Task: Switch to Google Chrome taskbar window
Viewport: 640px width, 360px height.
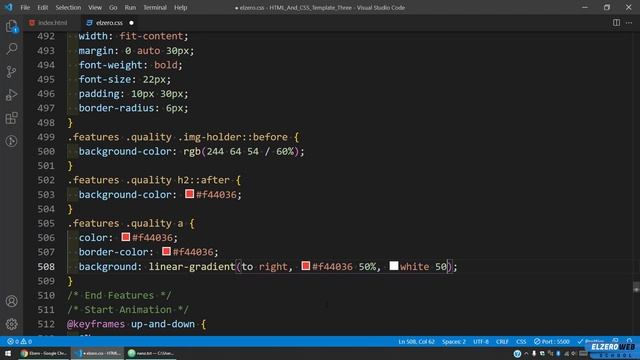Action: pos(44,353)
